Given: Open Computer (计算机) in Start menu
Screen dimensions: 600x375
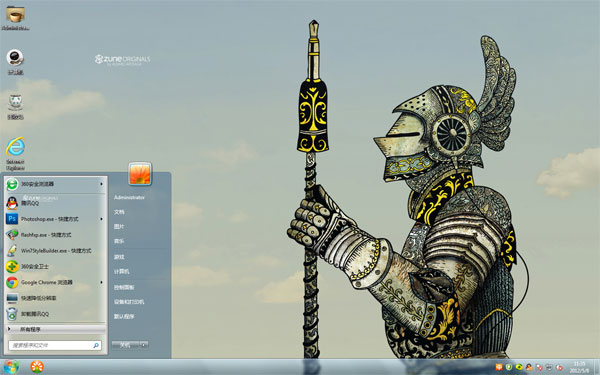Looking at the screenshot, I should click(x=122, y=272).
